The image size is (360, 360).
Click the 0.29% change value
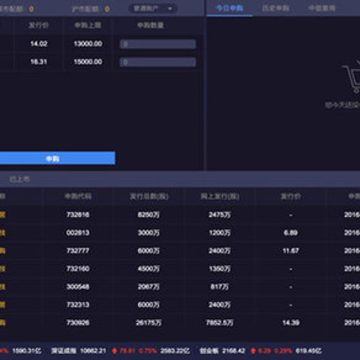[283, 351]
